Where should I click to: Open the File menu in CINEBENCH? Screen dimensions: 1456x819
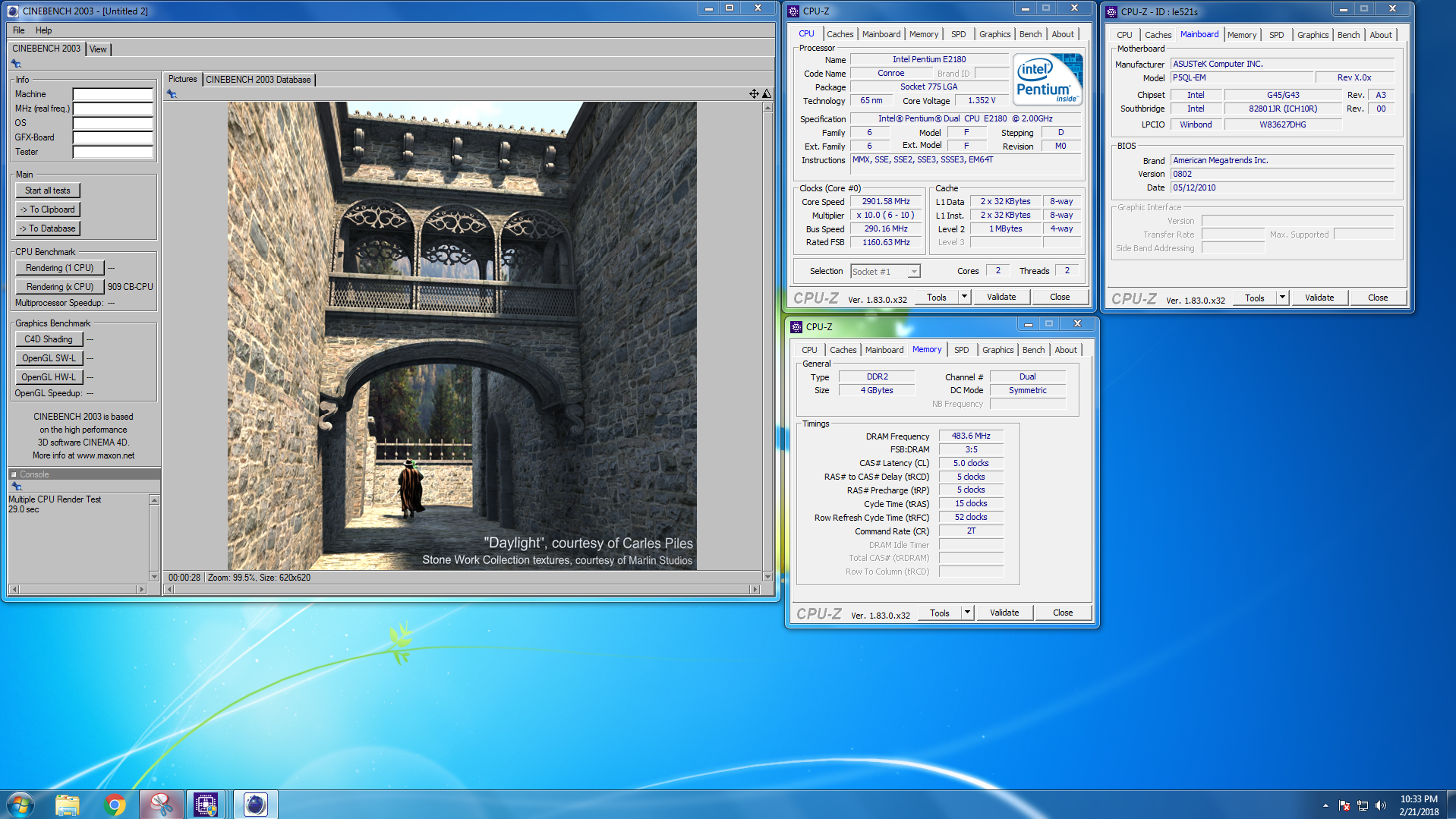pos(19,30)
